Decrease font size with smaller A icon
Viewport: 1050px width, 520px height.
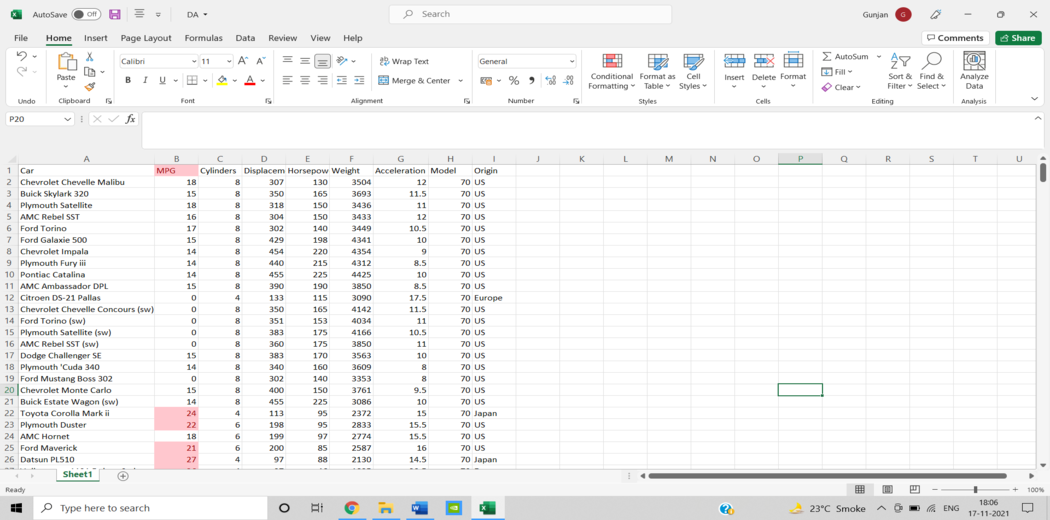coord(260,61)
